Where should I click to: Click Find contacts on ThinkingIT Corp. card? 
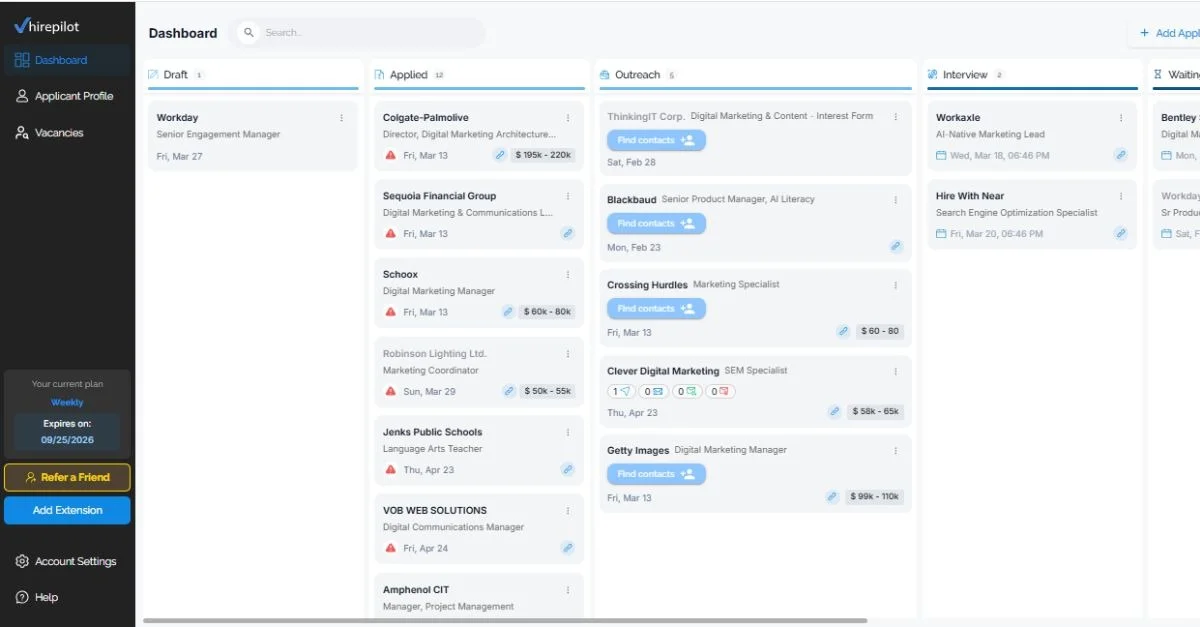click(x=656, y=140)
